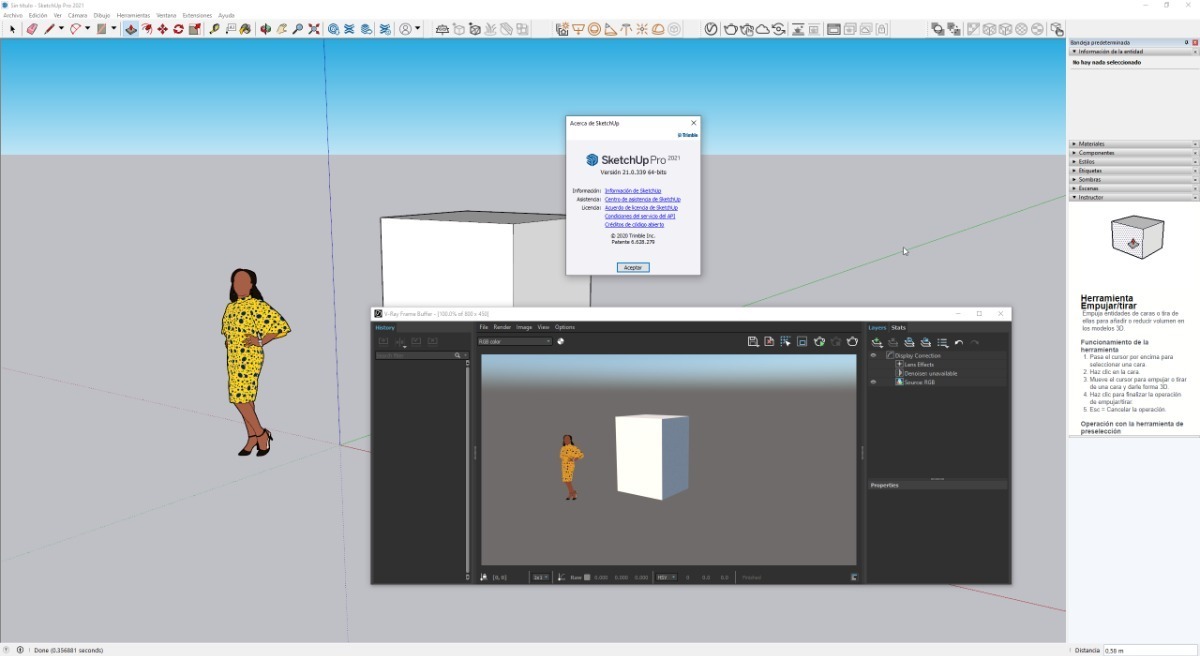The width and height of the screenshot is (1200, 656).
Task: Open Acuerdo de licencia de SketchUp link
Action: (x=641, y=207)
